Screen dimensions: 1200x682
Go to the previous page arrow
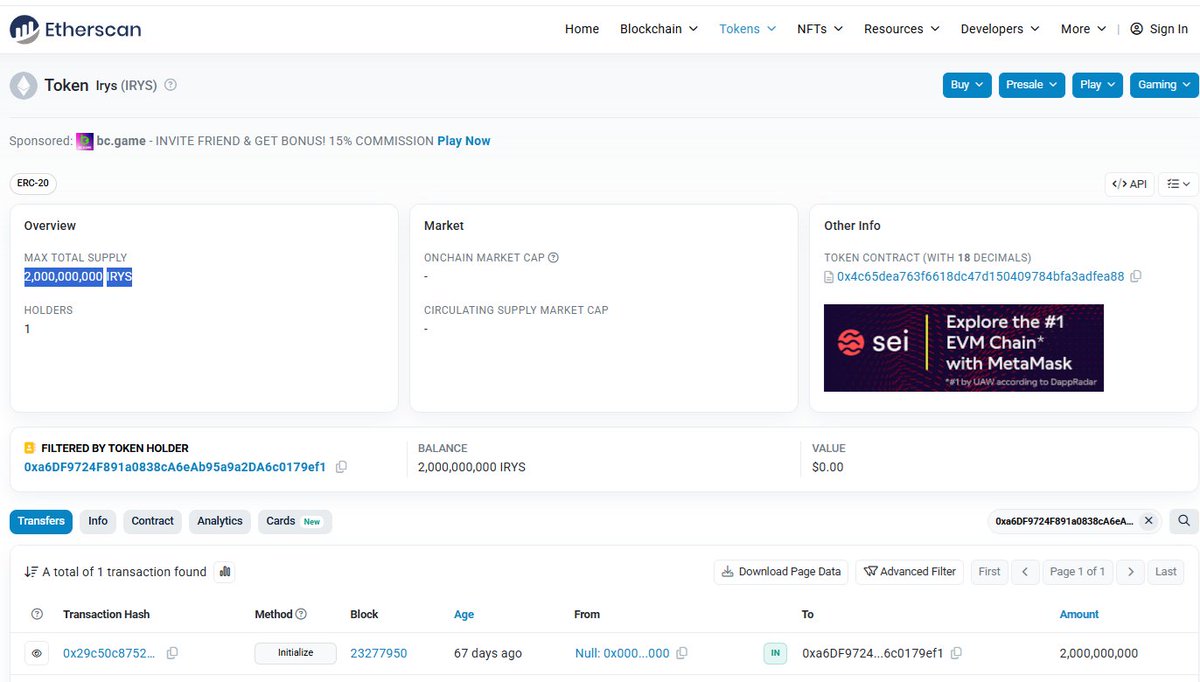tap(1024, 572)
